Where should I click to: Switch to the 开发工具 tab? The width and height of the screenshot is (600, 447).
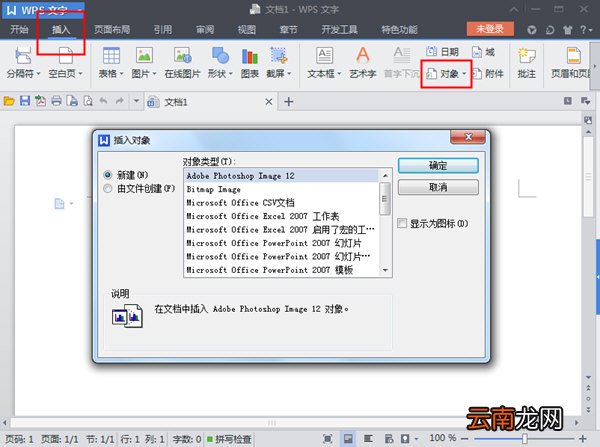pos(339,29)
